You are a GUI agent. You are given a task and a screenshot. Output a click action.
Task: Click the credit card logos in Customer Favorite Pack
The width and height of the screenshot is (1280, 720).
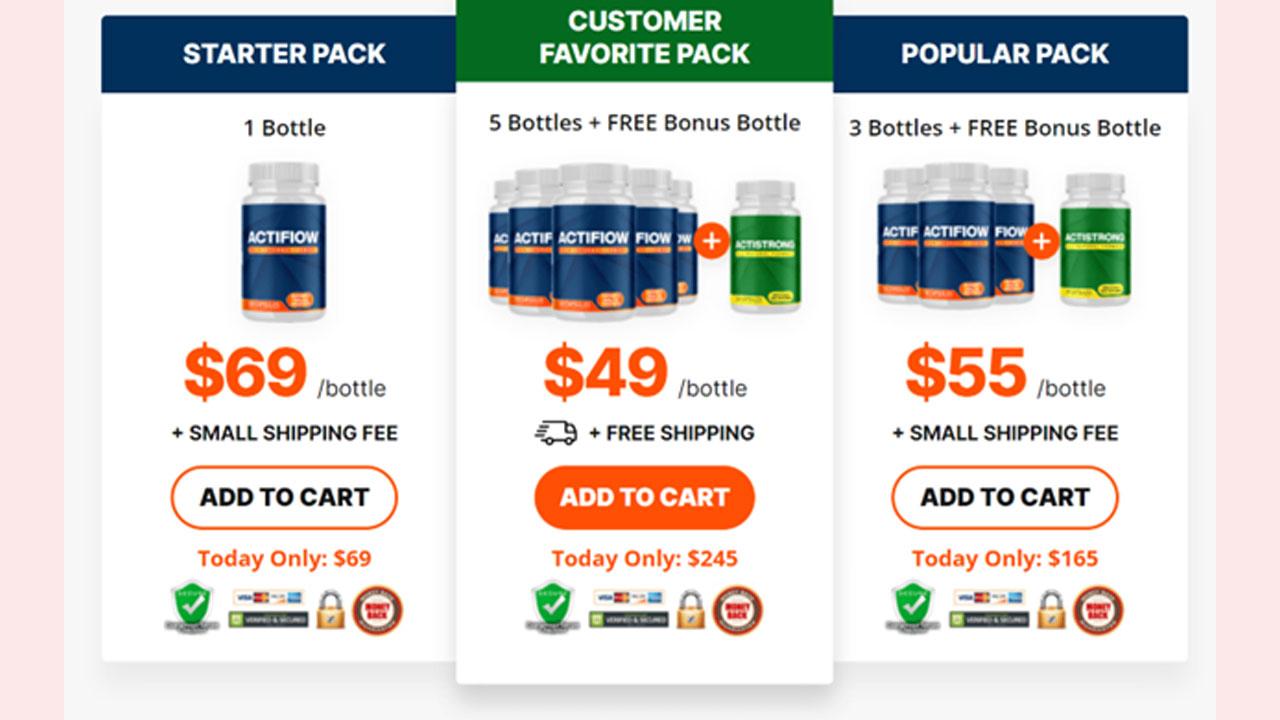tap(629, 597)
